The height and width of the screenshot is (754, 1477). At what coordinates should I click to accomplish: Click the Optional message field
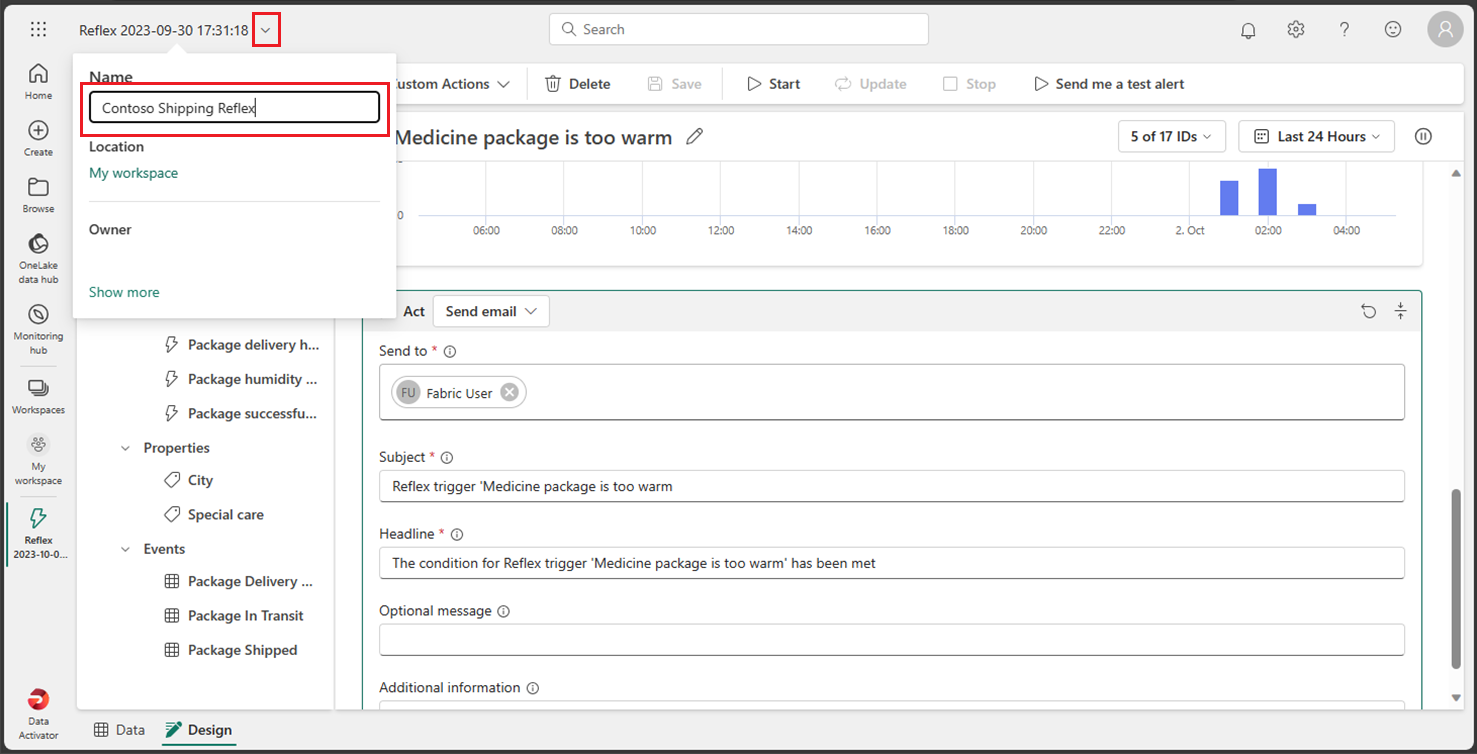tap(892, 640)
